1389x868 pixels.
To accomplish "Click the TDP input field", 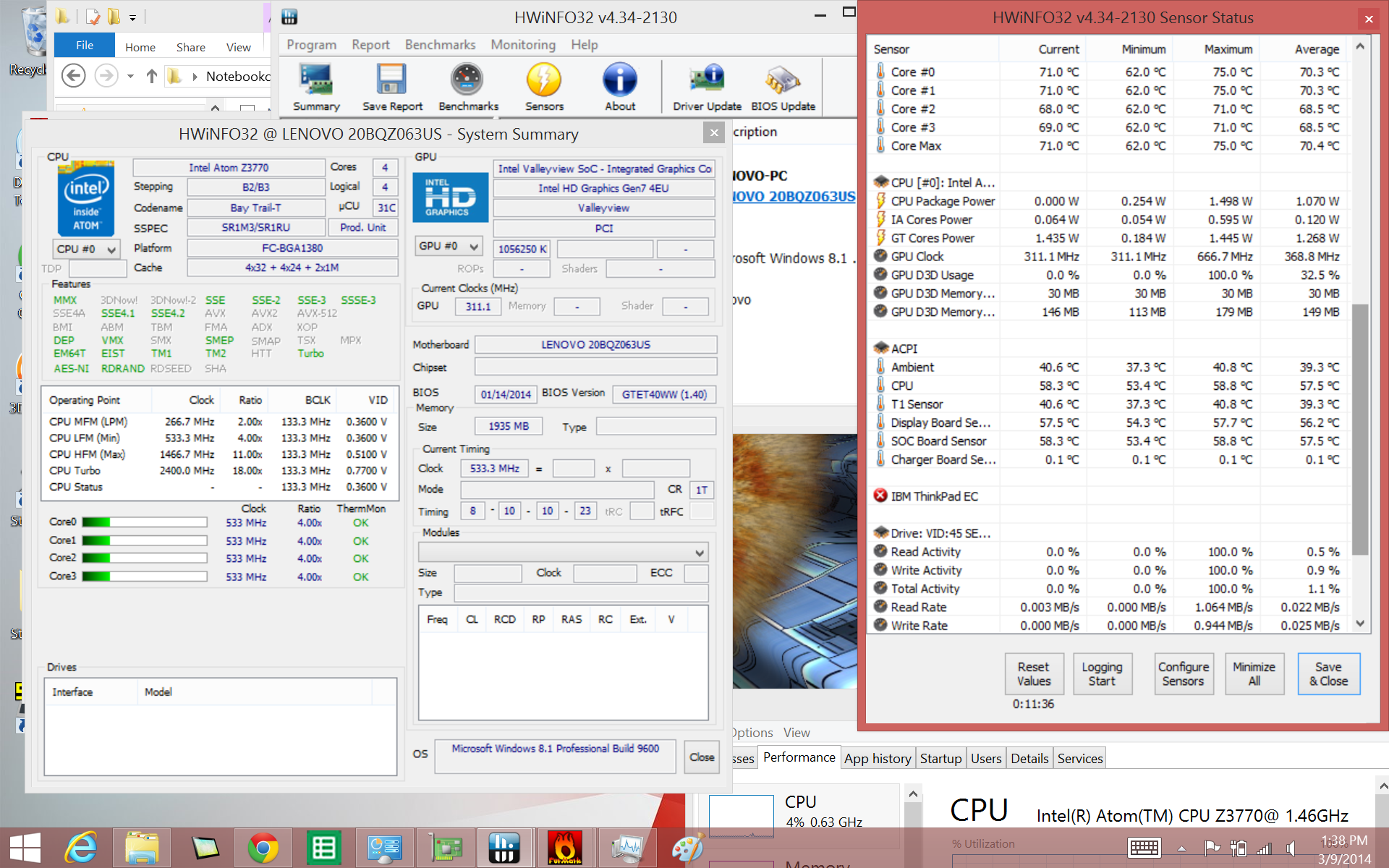I will (x=98, y=268).
